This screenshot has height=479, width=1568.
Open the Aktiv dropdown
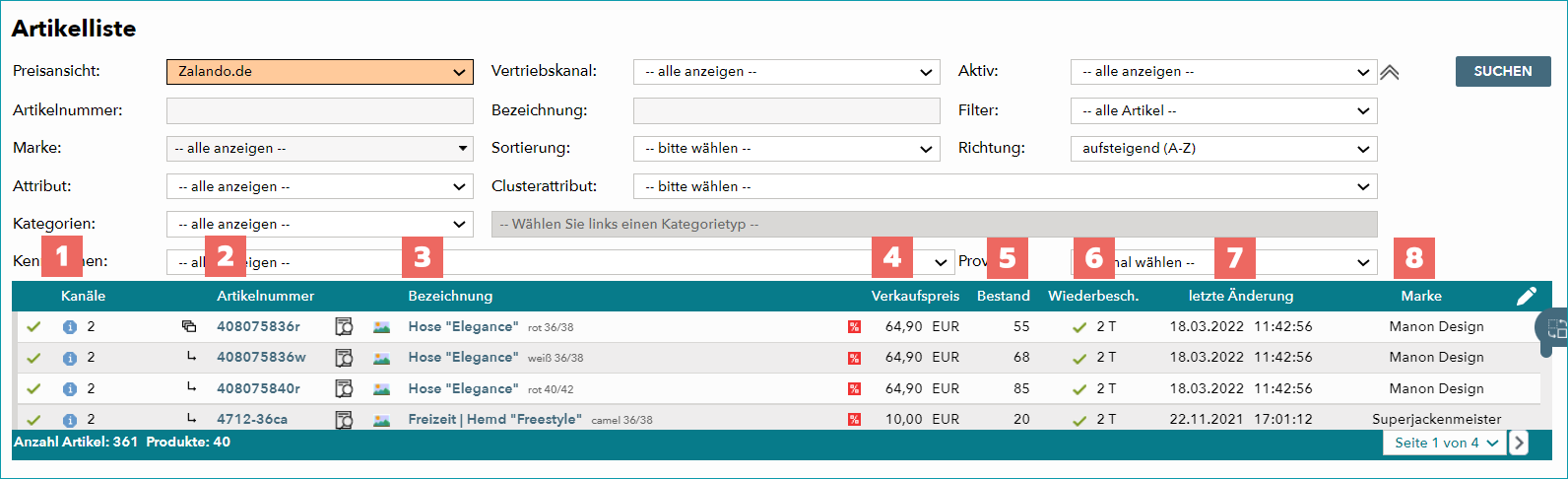pos(1224,72)
